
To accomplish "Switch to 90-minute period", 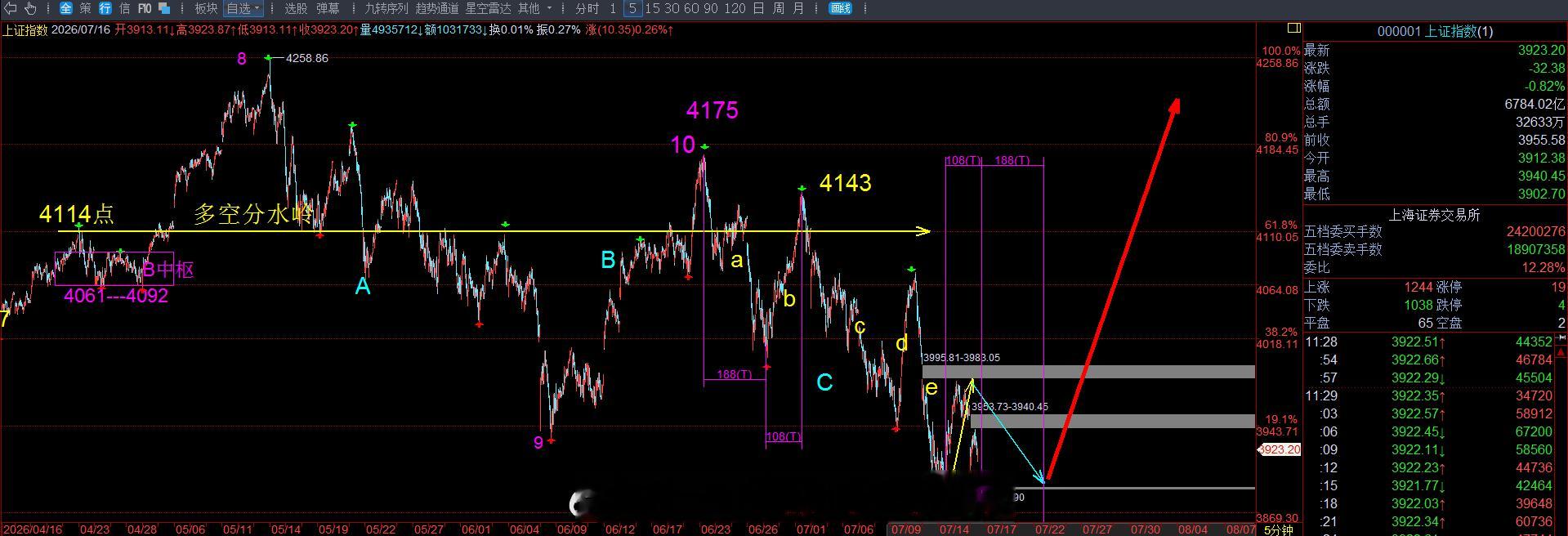I will pyautogui.click(x=711, y=8).
